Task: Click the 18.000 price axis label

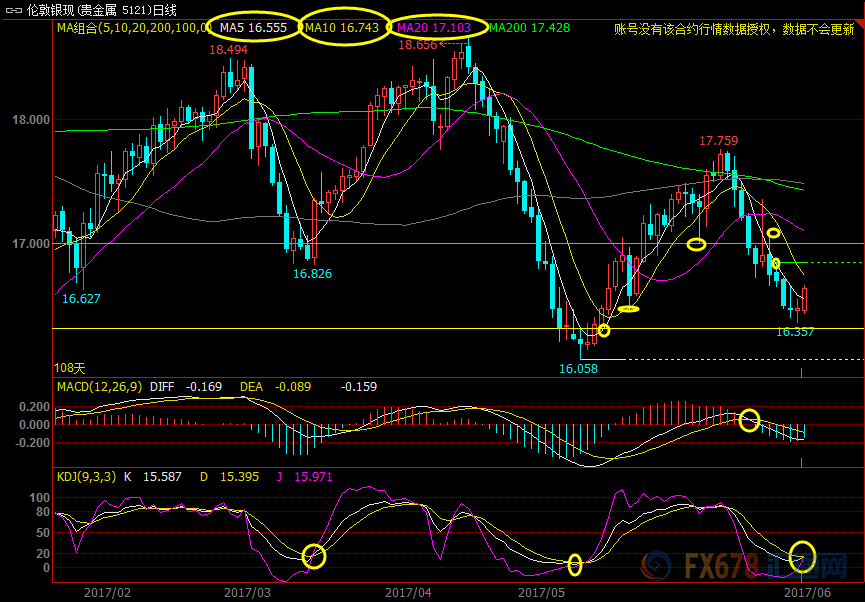Action: pyautogui.click(x=31, y=120)
